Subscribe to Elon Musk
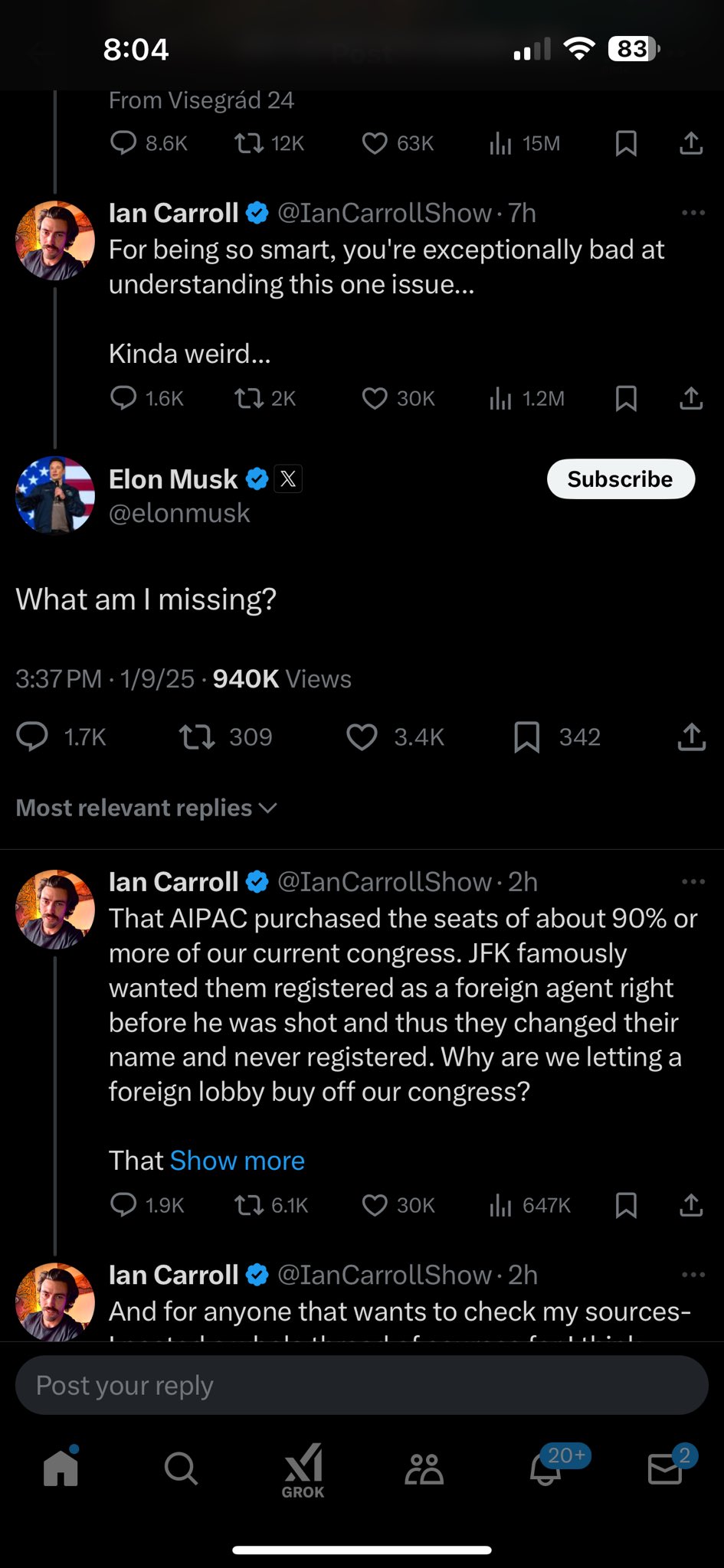 coord(620,479)
